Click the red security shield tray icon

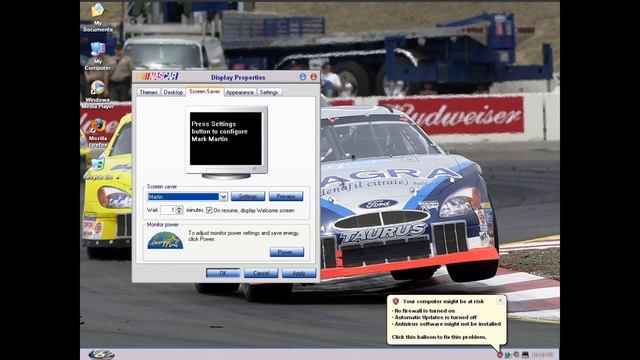pos(500,355)
